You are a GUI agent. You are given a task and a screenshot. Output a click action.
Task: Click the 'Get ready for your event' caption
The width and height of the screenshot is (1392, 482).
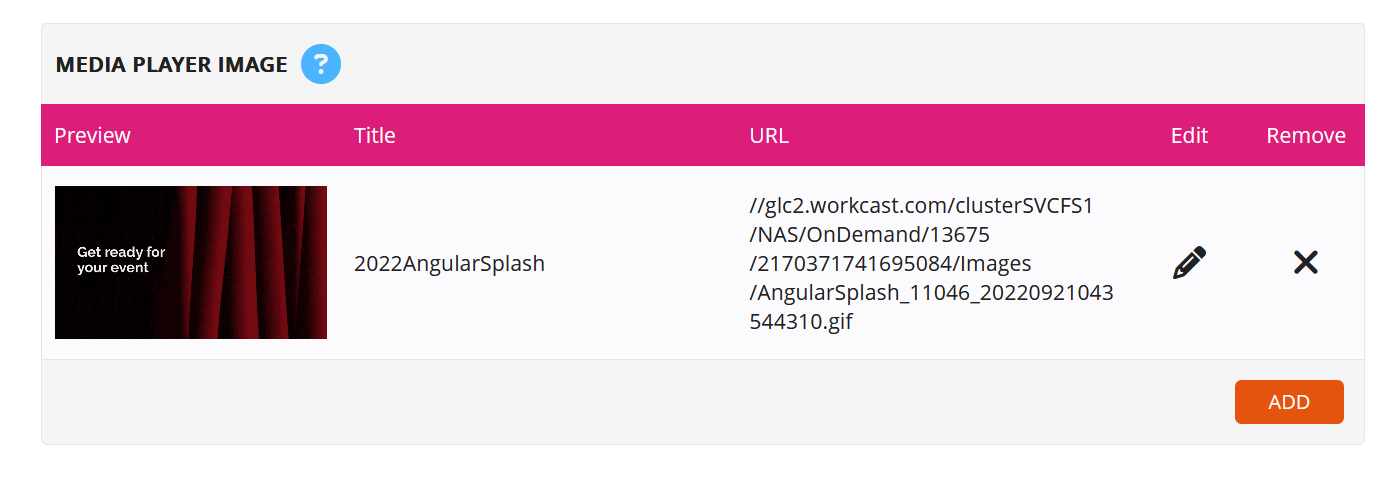(121, 260)
